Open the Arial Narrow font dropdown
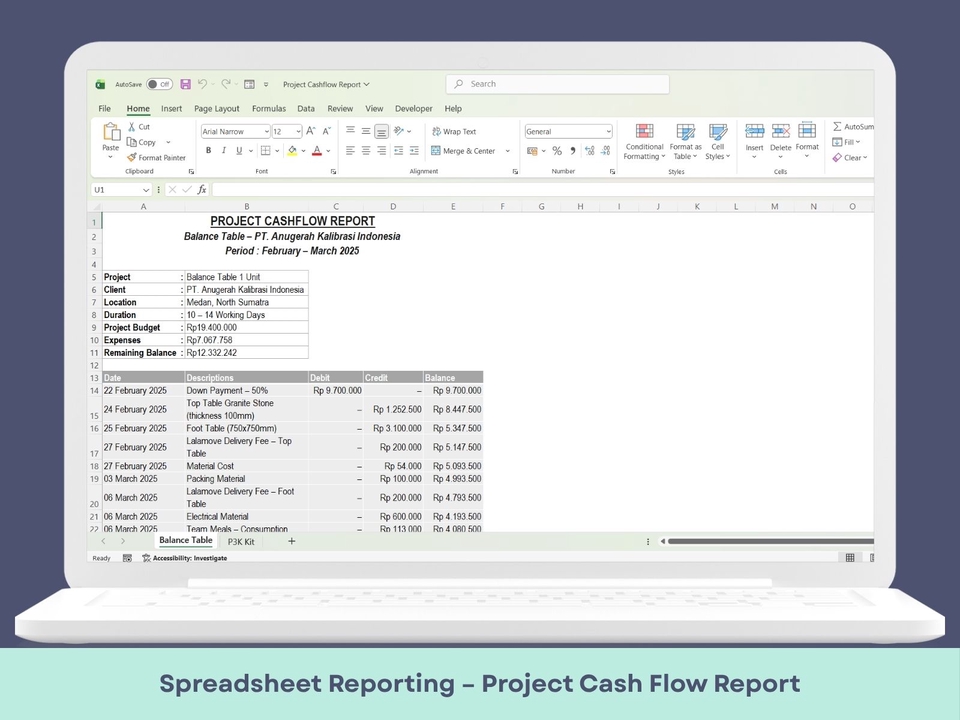The image size is (960, 720). 266,132
